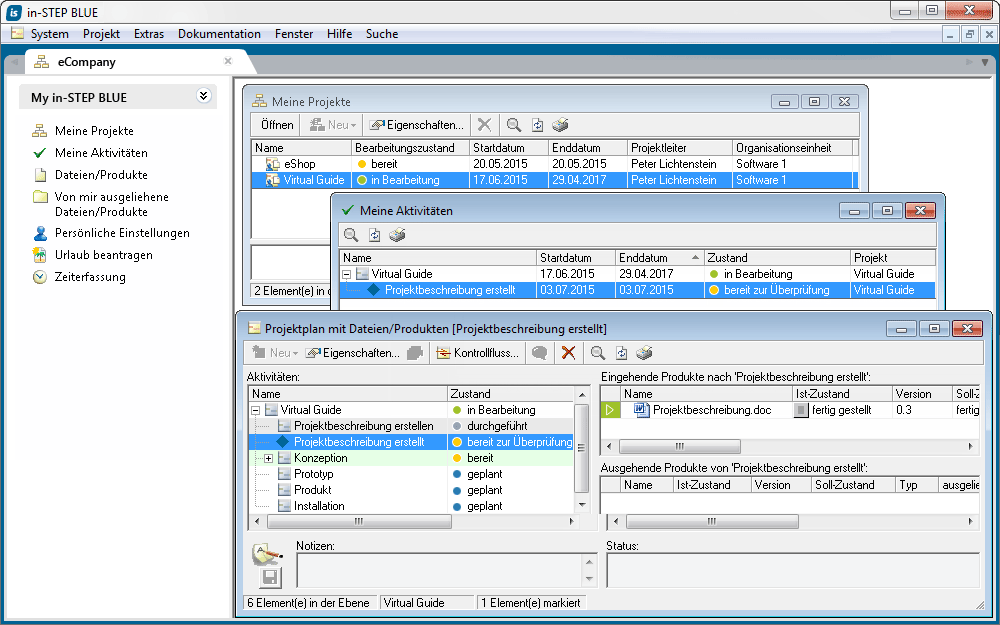The width and height of the screenshot is (1000, 625).
Task: Click the print icon in Projektplan toolbar
Action: coord(645,353)
